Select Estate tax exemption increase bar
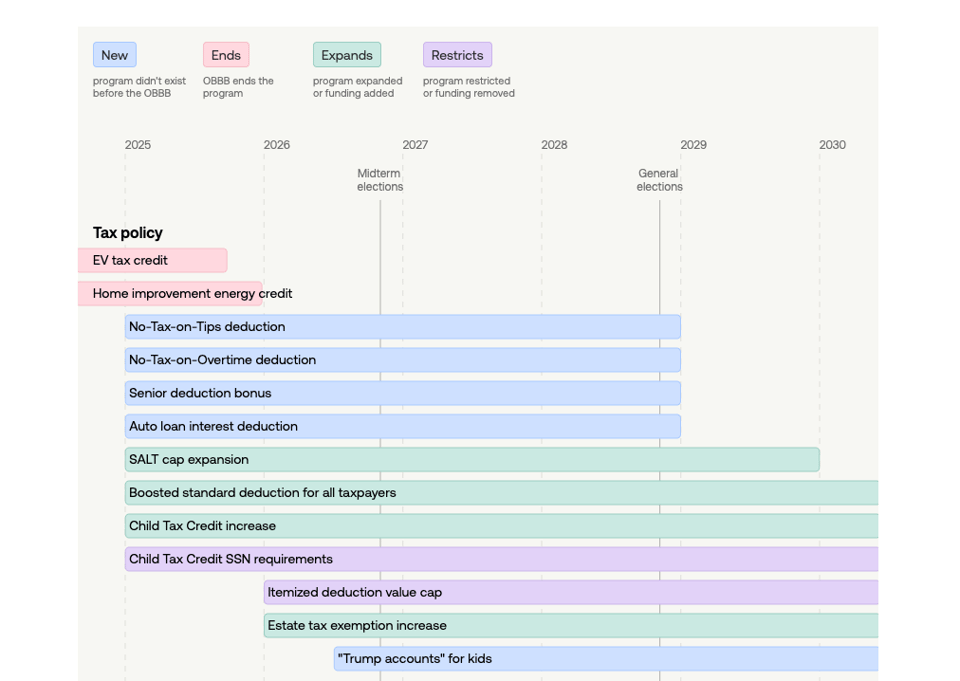960x681 pixels. click(x=570, y=625)
